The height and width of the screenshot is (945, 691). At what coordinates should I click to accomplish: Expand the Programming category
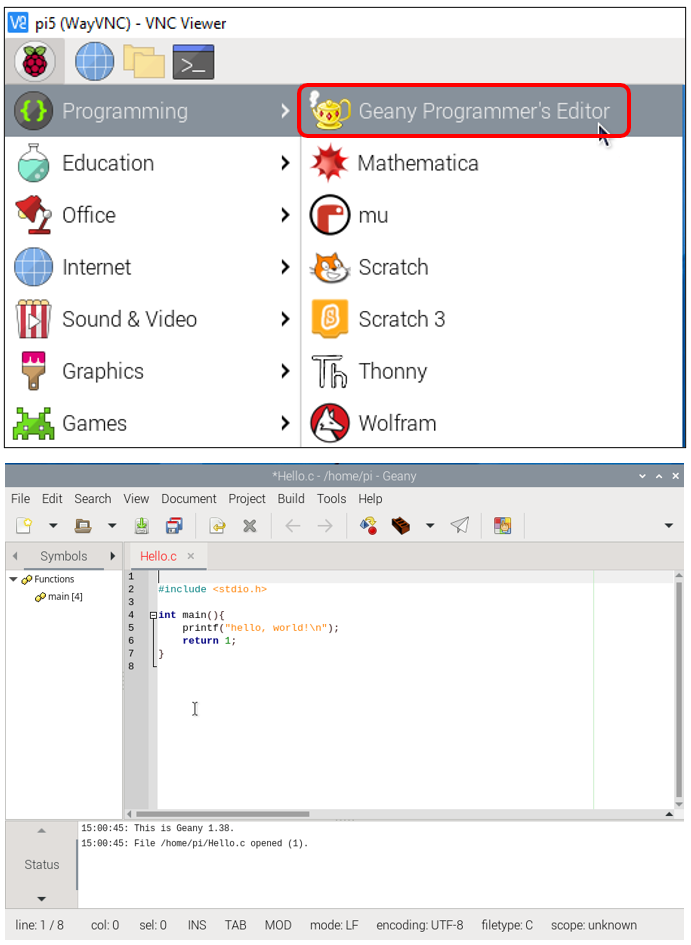click(x=152, y=111)
